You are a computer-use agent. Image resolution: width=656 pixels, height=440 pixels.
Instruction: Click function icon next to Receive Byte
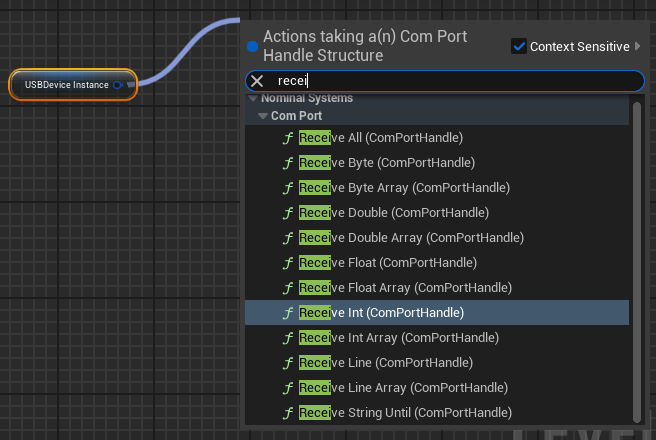click(x=288, y=163)
